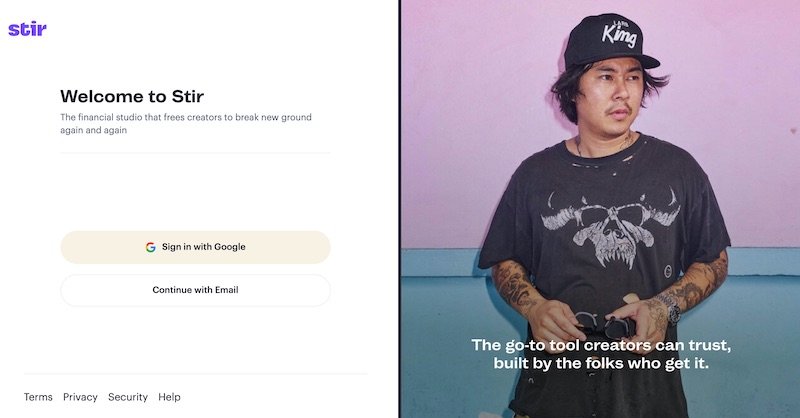
Task: Click the Google G icon
Action: pyautogui.click(x=151, y=247)
